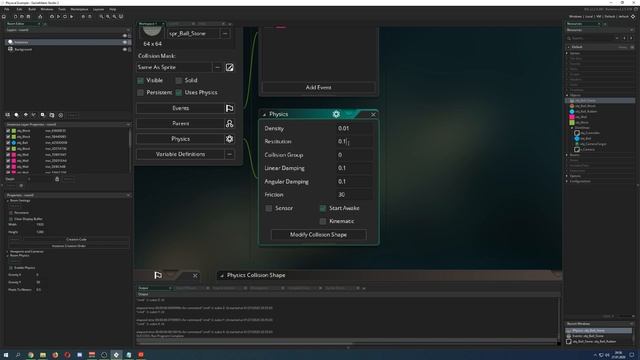Click the Variable Definitions button

(180, 154)
